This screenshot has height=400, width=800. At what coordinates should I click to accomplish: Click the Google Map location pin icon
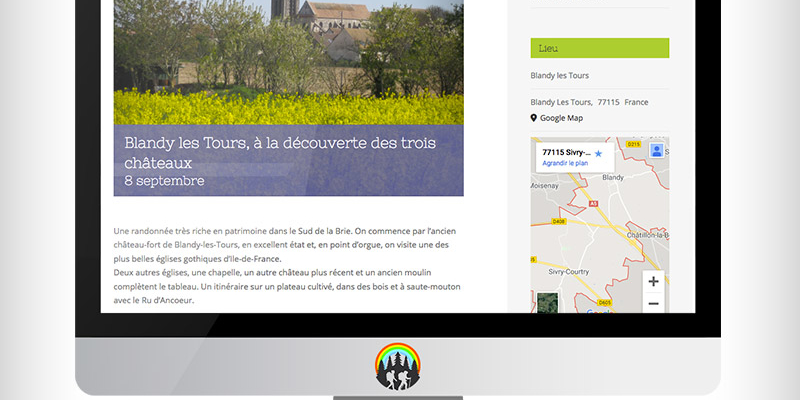point(534,118)
